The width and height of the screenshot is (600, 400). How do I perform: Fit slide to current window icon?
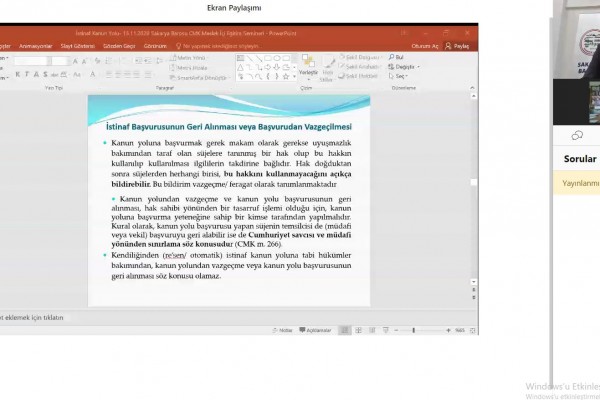point(471,329)
